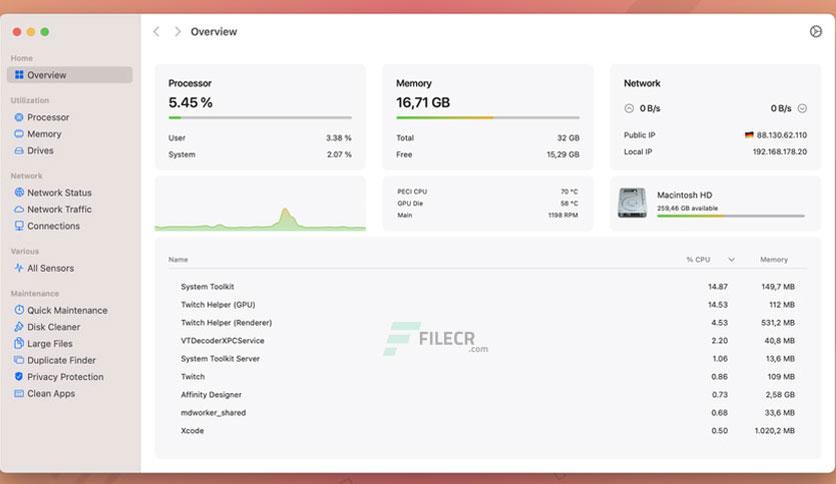Select Network Traffic in the sidebar
The image size is (836, 484).
(x=59, y=209)
